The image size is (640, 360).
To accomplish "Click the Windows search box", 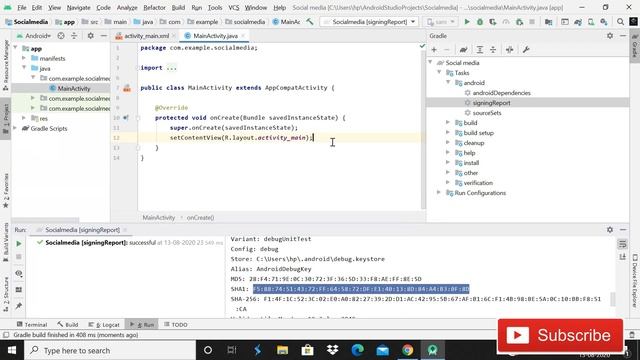I will 110,350.
